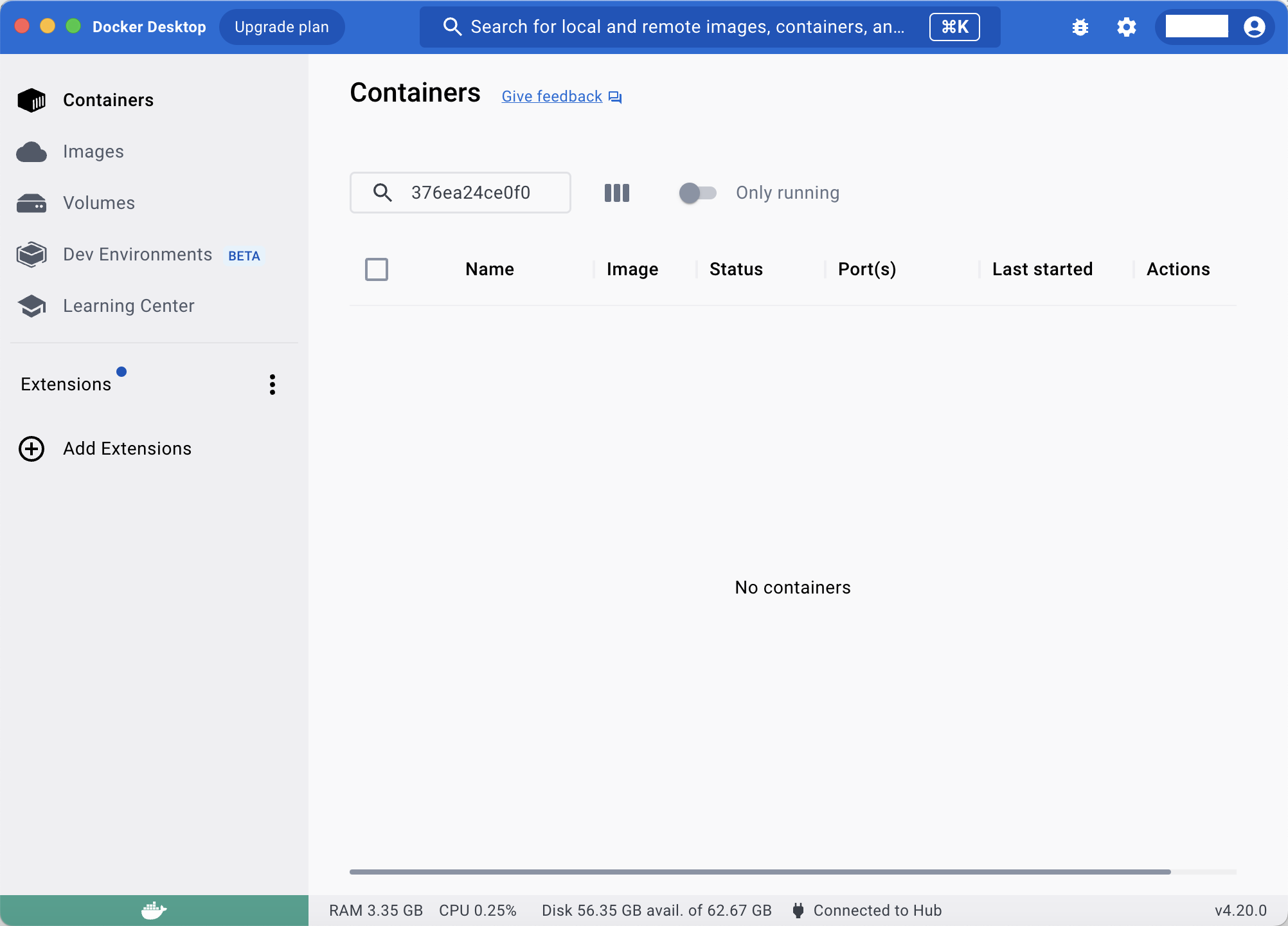Click the Images cloud icon

[x=31, y=152]
